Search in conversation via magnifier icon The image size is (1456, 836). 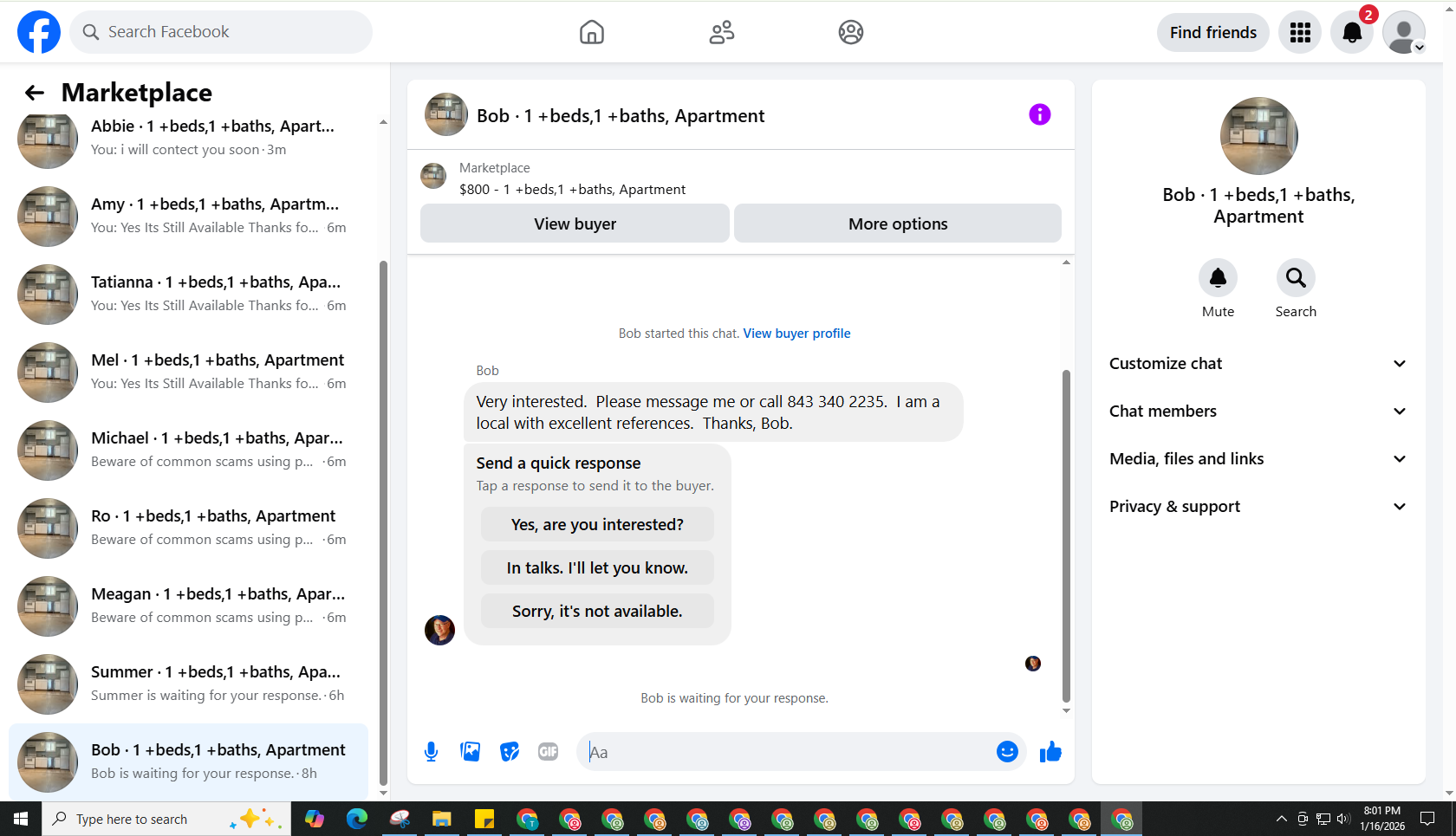1296,278
